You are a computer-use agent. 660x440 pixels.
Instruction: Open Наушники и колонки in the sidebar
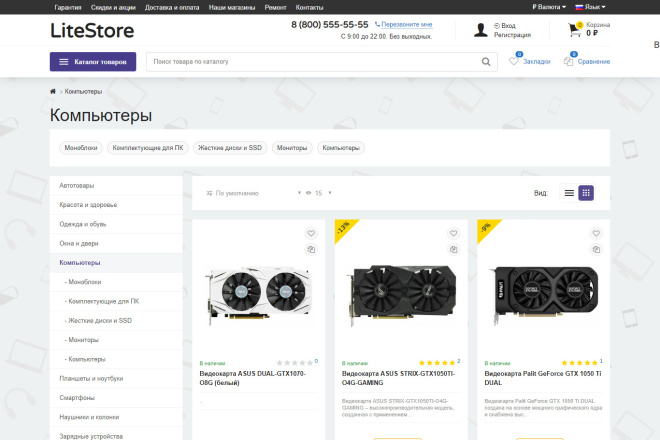click(x=116, y=417)
